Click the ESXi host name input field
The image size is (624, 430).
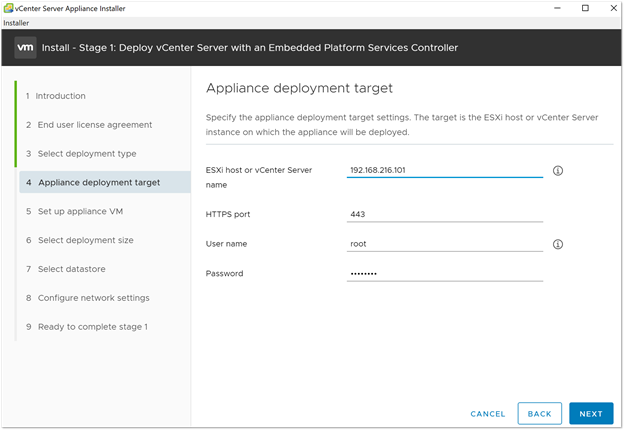pyautogui.click(x=444, y=170)
